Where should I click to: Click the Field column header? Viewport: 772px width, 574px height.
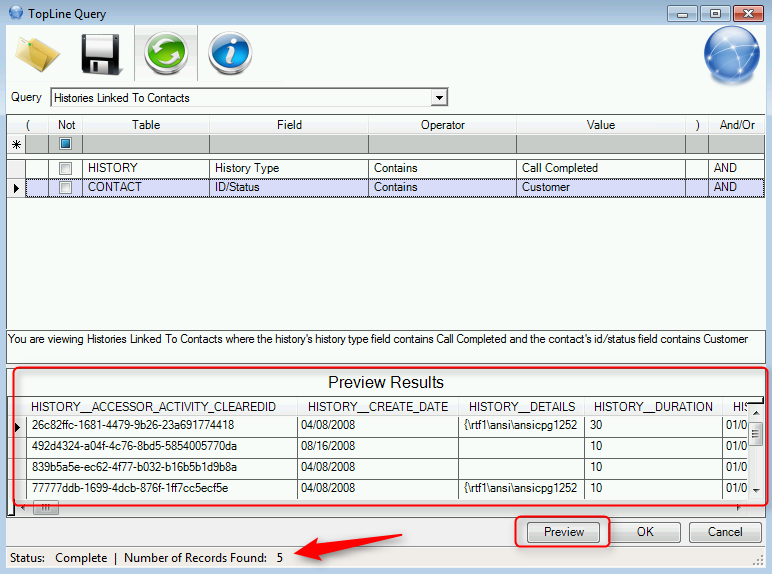coord(289,125)
